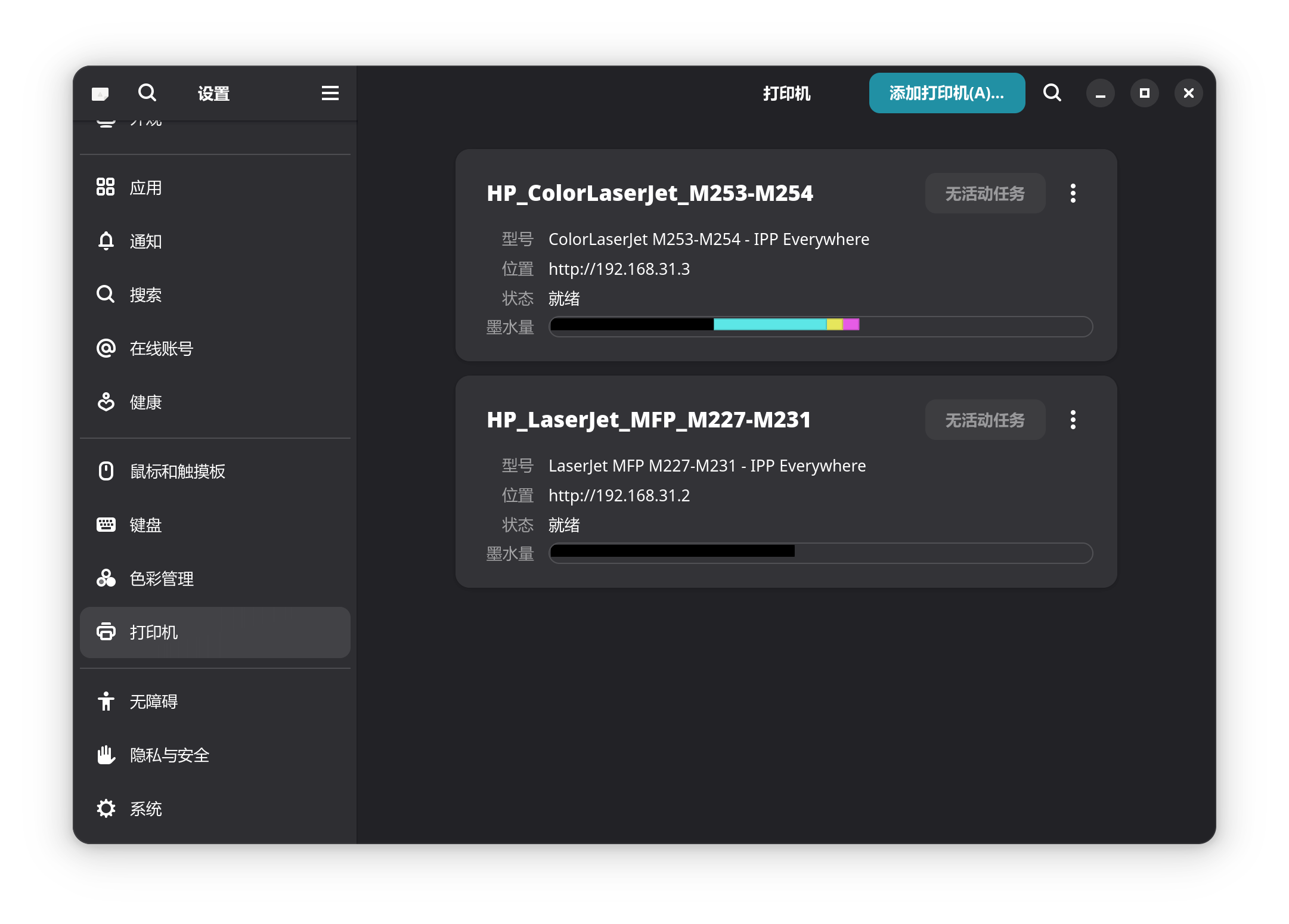Click the icon left of sidebar search
Viewport: 1289px width, 924px height.
100,94
